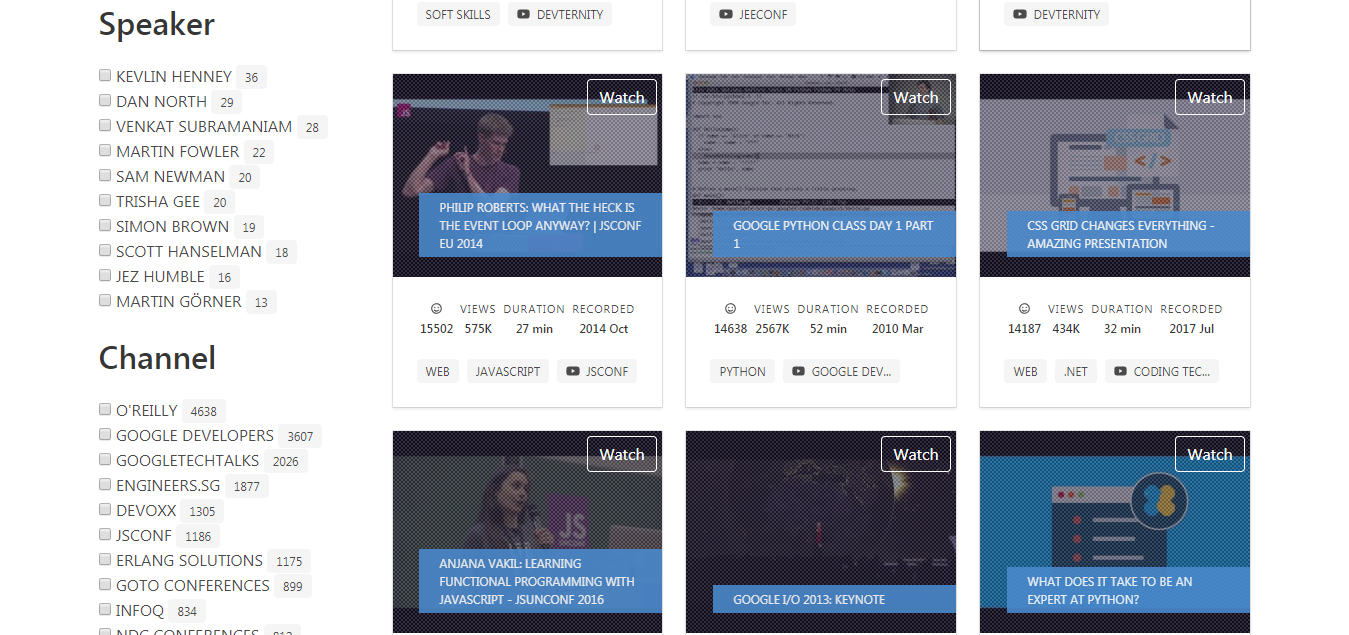Select the InfoQ channel checkbox
This screenshot has width=1349, height=635.
coord(105,610)
